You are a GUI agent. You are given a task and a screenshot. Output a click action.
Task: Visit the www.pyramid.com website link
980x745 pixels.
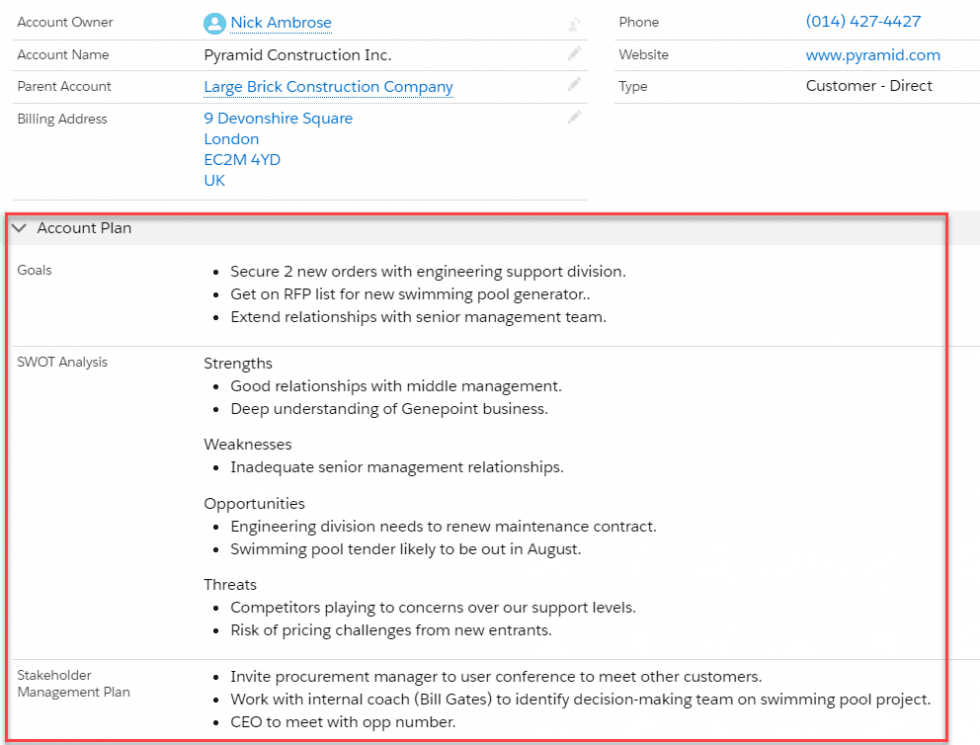pyautogui.click(x=873, y=55)
